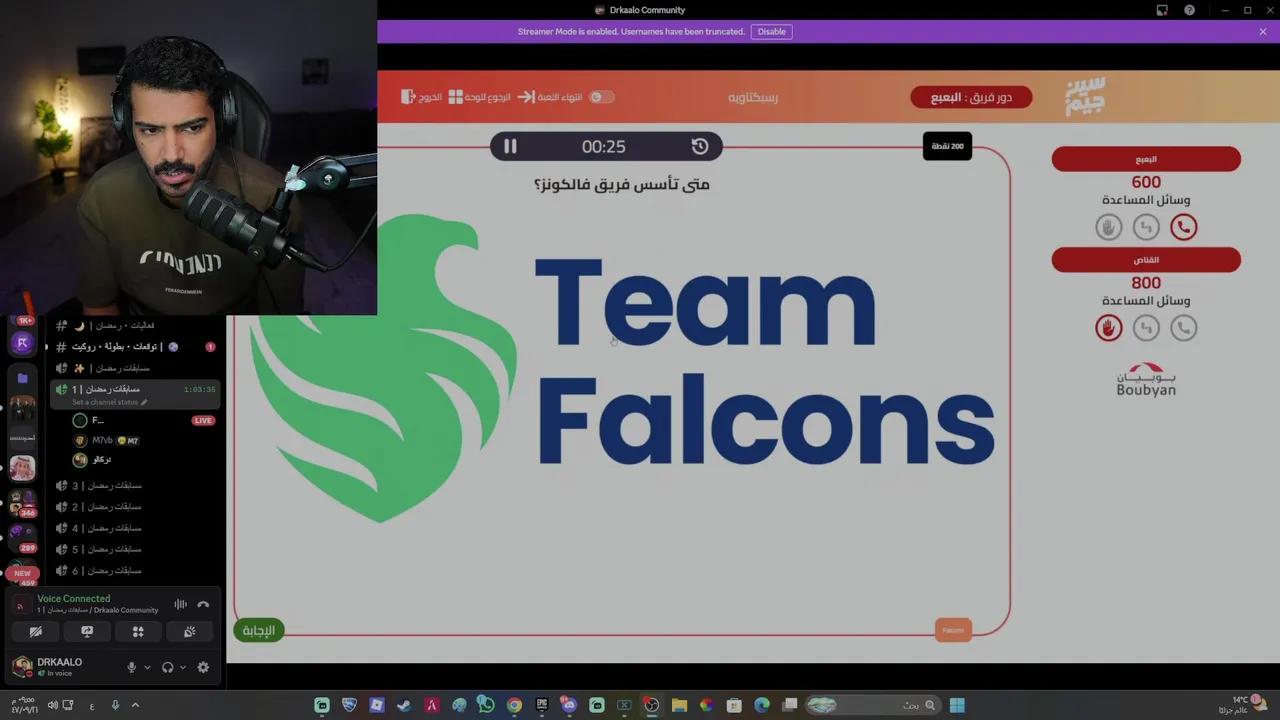Open server with 346 notification badge
The width and height of the screenshot is (1280, 720).
(22, 501)
